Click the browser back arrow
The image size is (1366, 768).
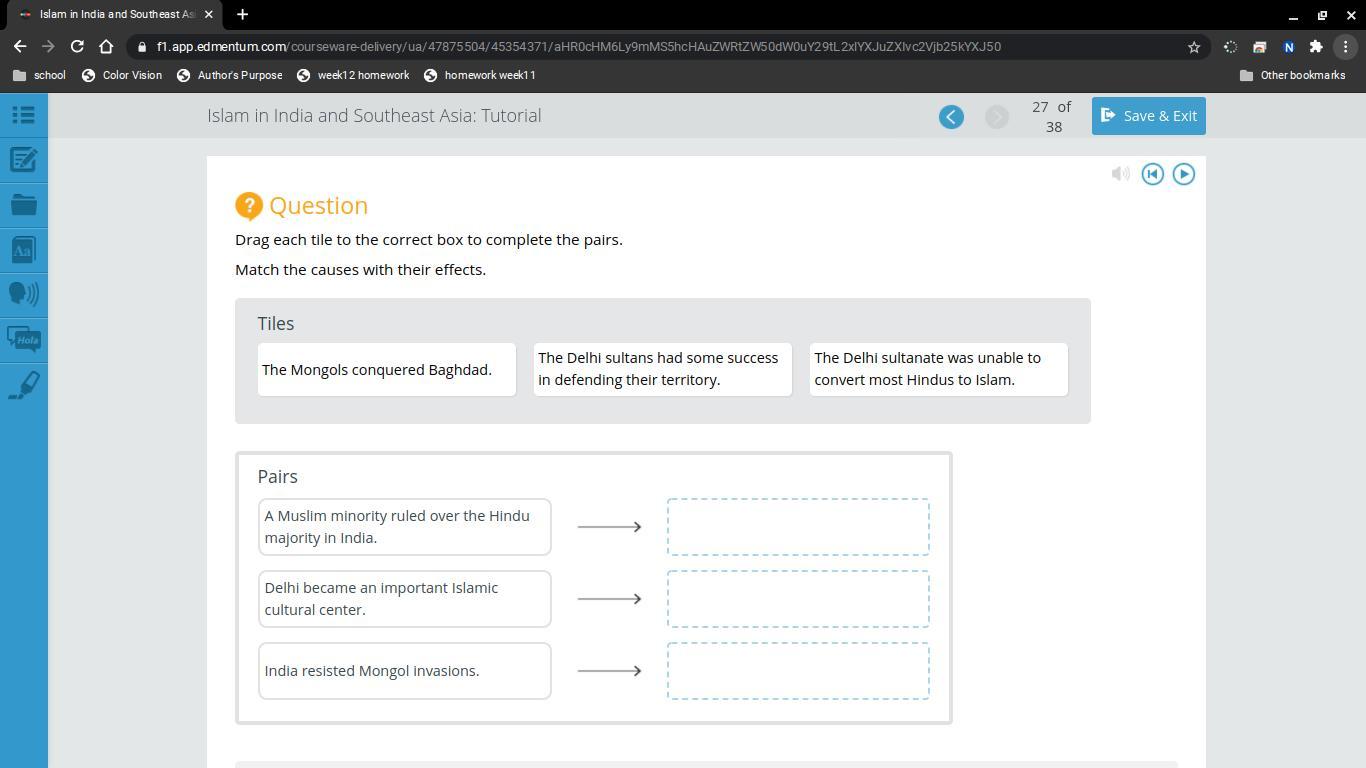pos(20,46)
